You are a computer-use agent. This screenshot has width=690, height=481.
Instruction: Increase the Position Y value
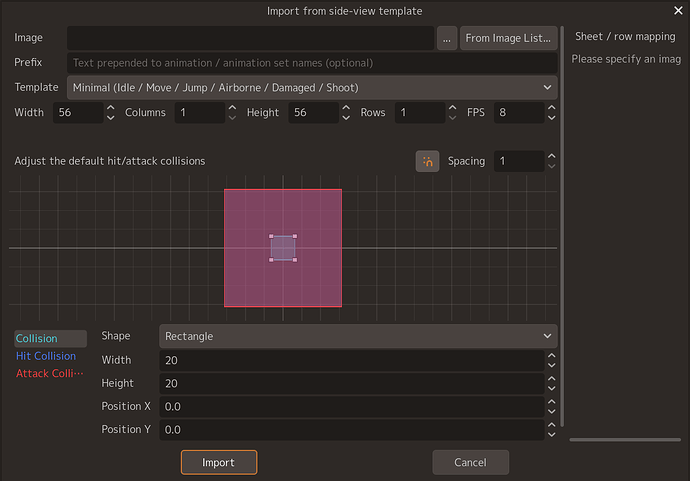(x=552, y=425)
